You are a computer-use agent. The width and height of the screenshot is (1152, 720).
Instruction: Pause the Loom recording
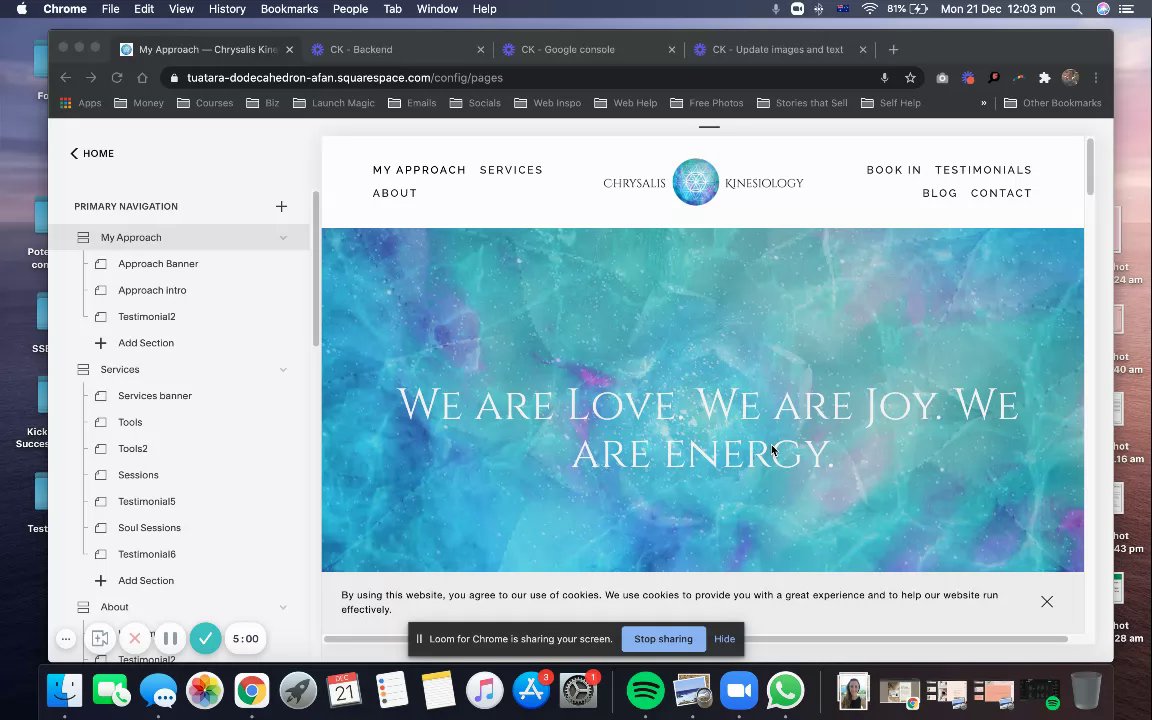pyautogui.click(x=170, y=638)
